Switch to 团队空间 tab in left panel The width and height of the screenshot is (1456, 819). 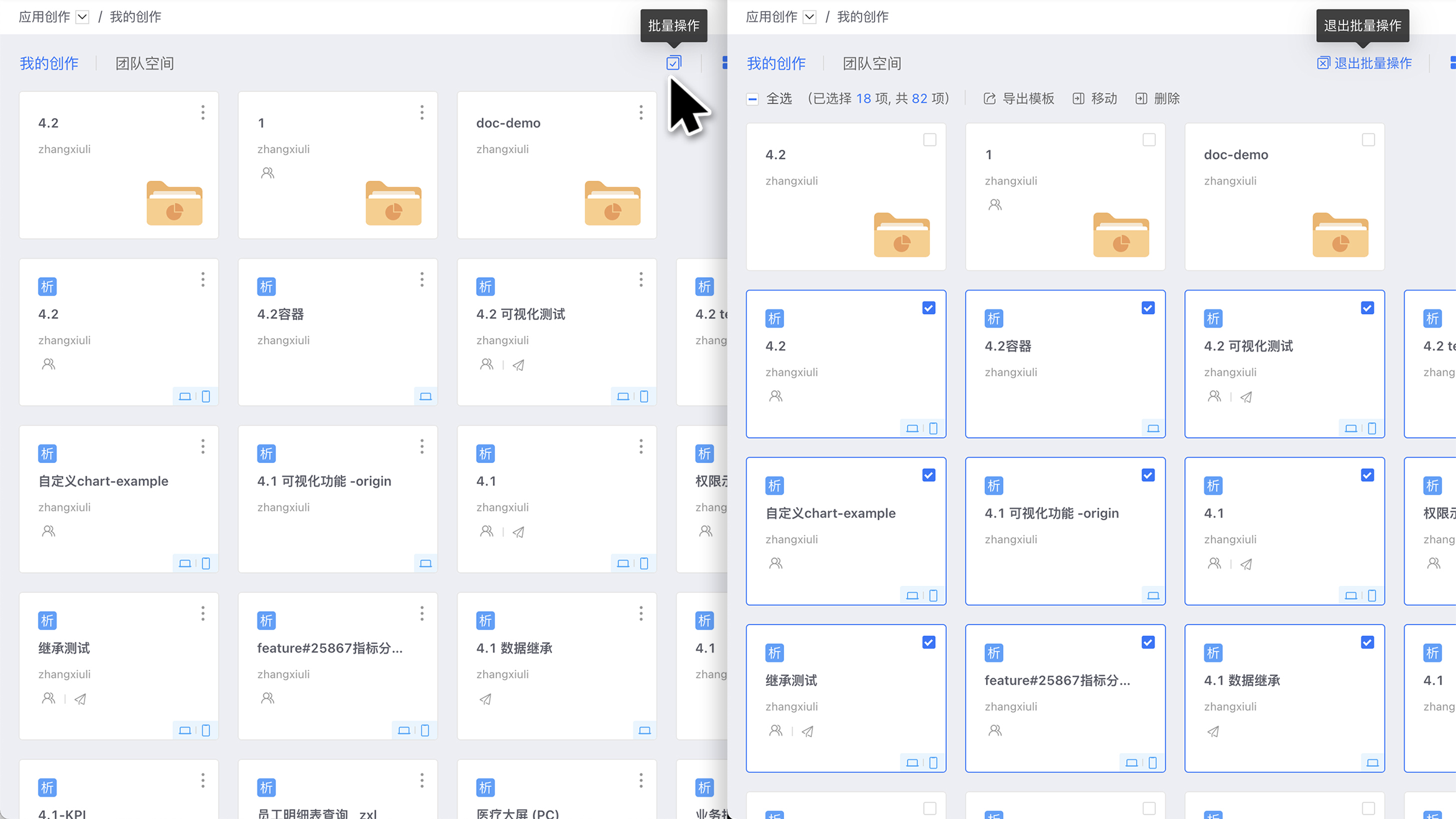pos(145,63)
